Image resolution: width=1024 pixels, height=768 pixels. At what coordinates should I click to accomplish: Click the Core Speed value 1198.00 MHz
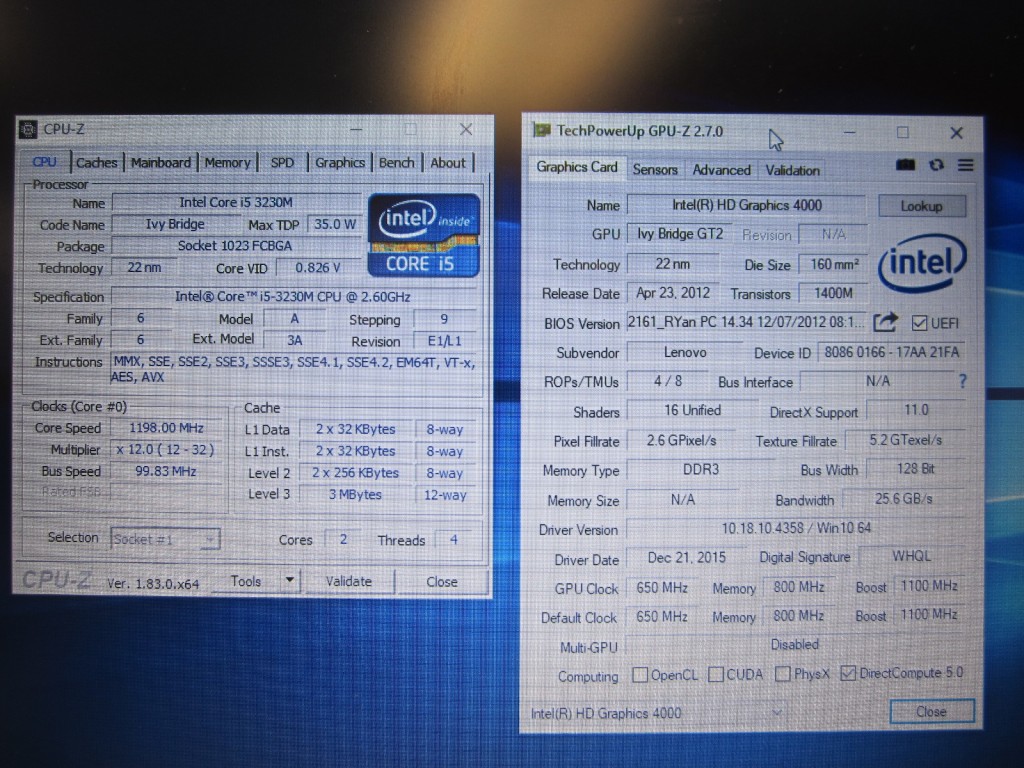166,428
